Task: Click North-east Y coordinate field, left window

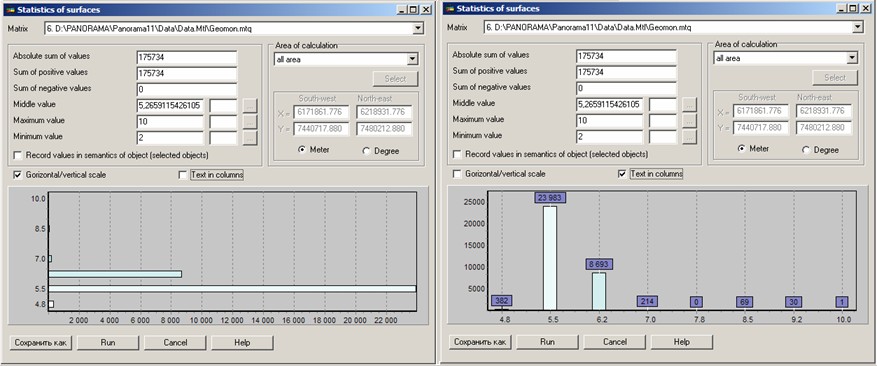Action: [383, 129]
